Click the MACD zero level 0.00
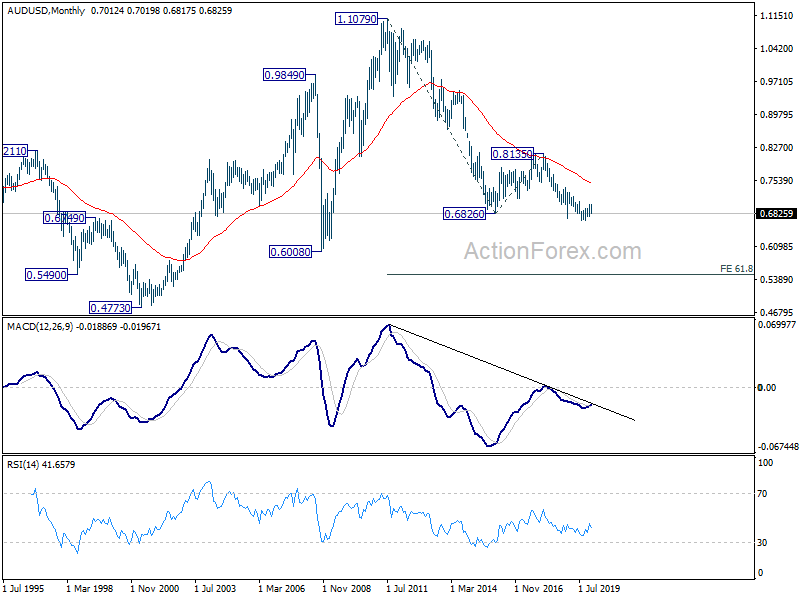800x600 pixels. pyautogui.click(x=767, y=388)
